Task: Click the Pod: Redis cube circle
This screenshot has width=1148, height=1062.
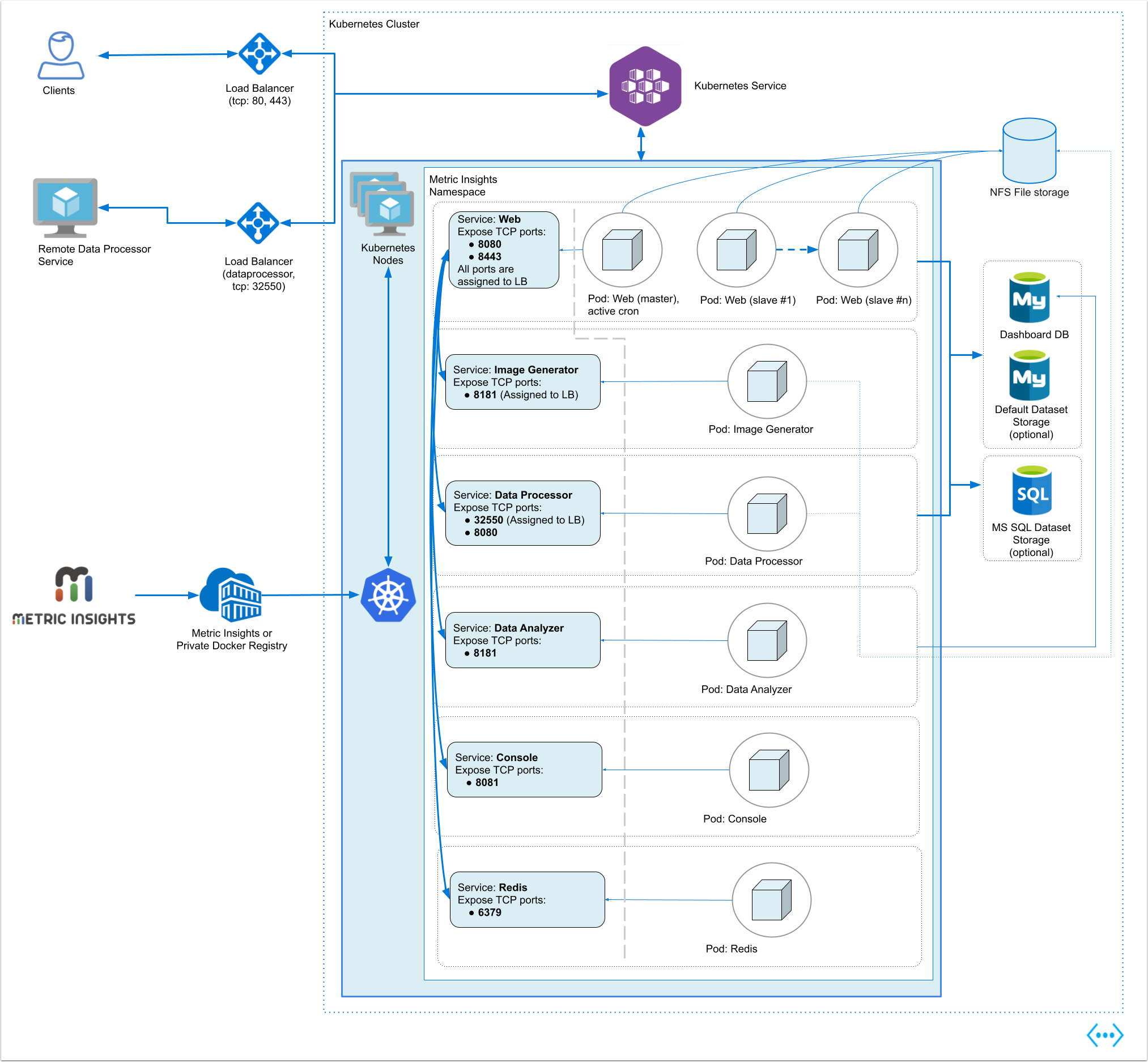Action: (x=771, y=900)
